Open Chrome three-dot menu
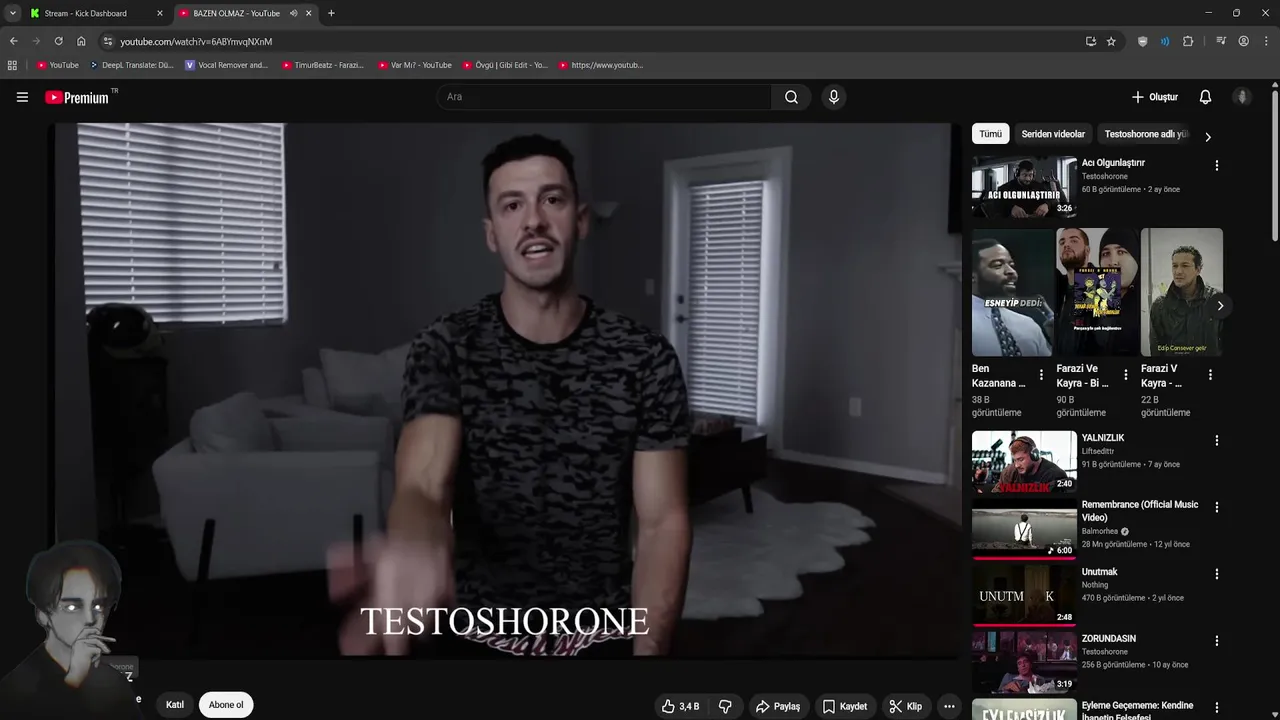The width and height of the screenshot is (1280, 720). [x=1267, y=41]
